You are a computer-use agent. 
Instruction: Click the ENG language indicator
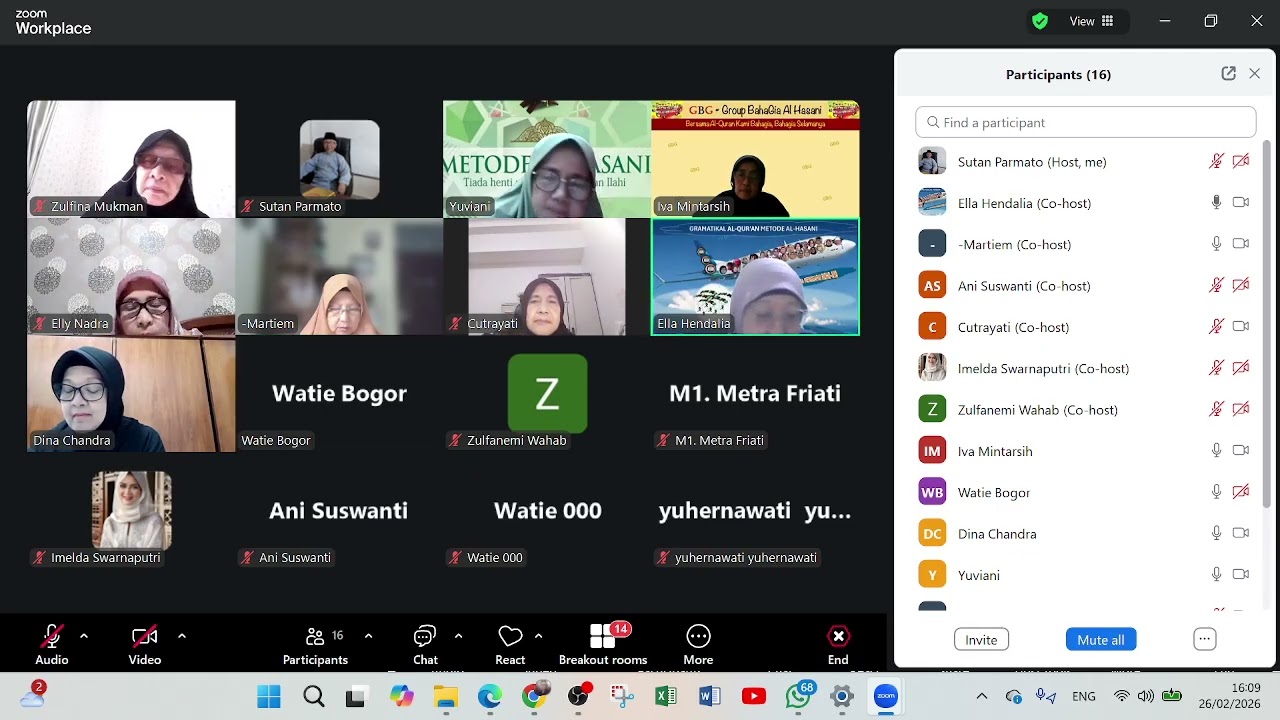point(1084,696)
